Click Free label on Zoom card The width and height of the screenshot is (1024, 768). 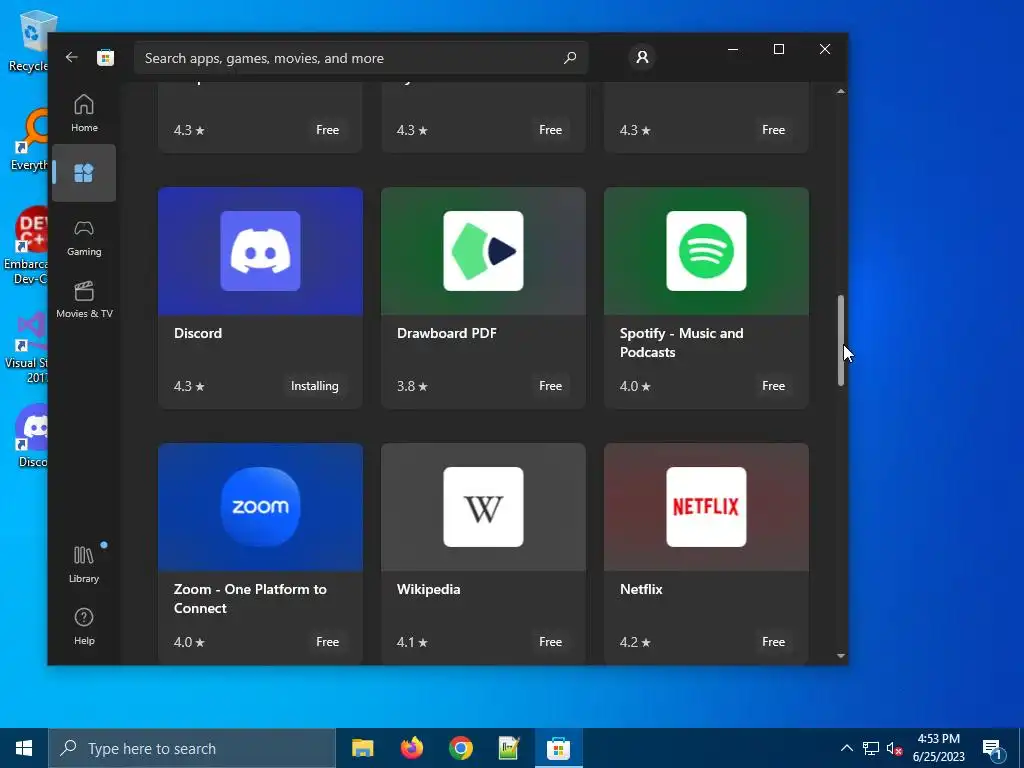pos(327,642)
